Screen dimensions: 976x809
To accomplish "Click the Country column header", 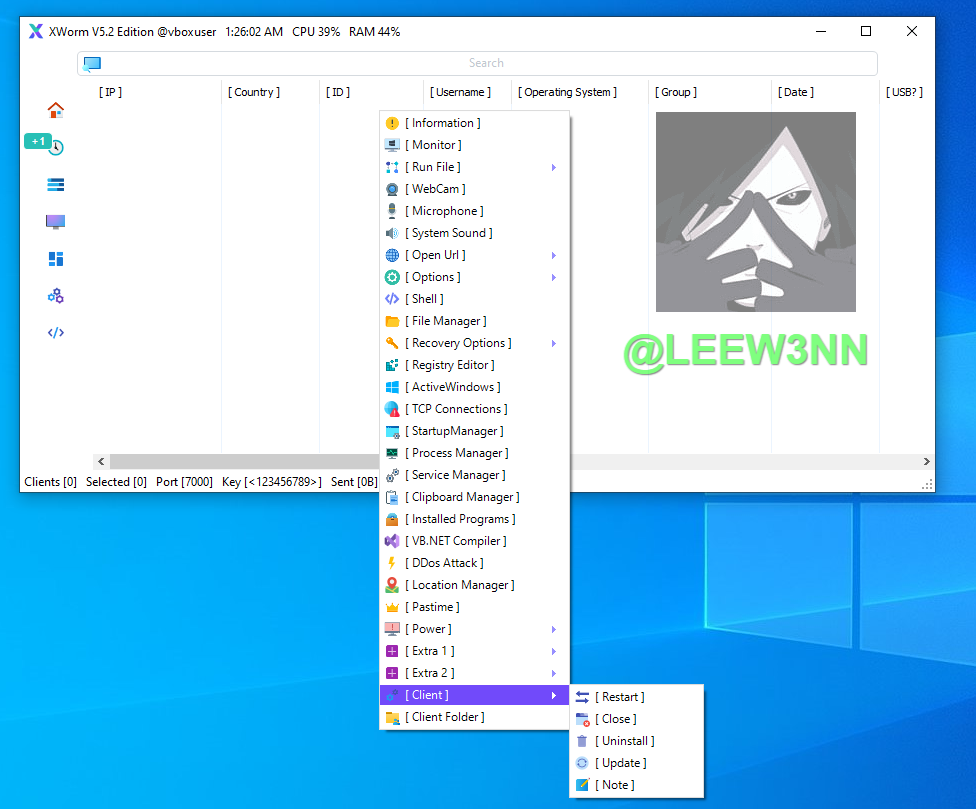I will (x=255, y=92).
